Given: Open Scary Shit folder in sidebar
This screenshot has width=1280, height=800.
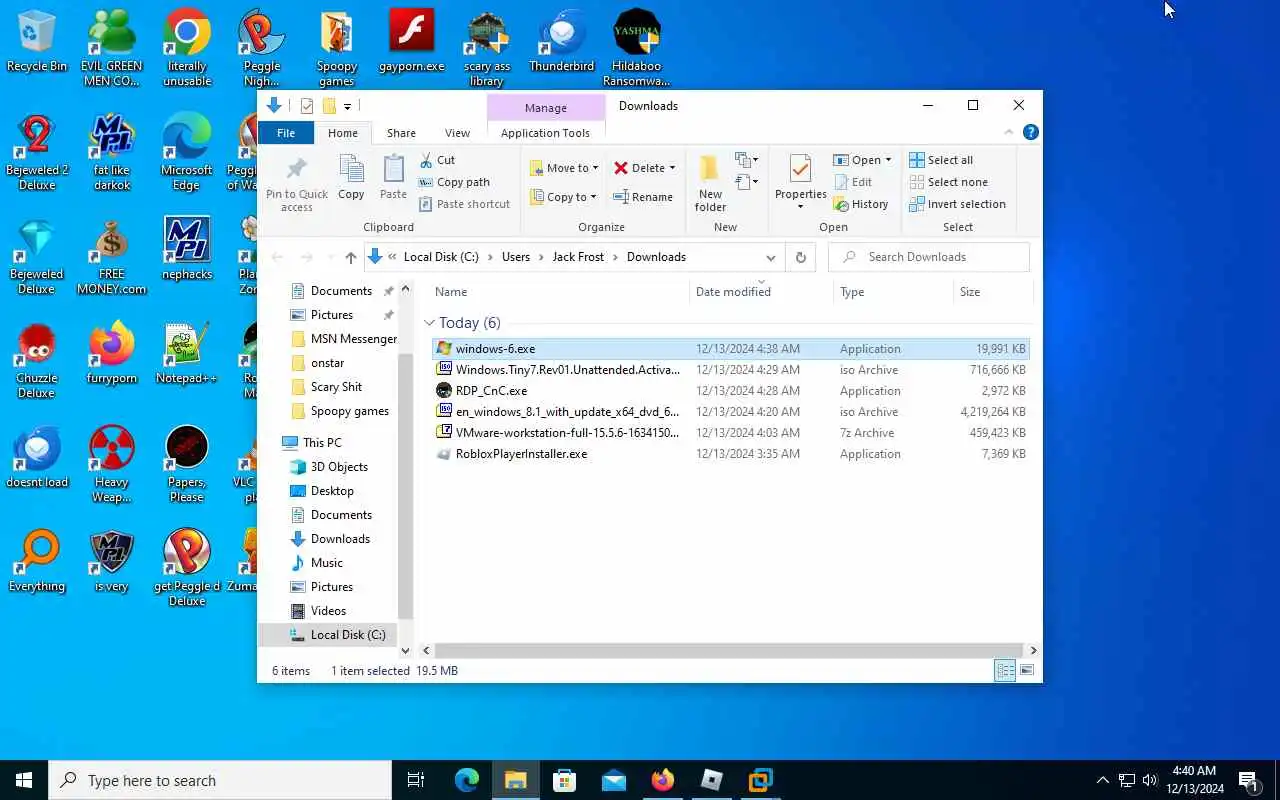Looking at the screenshot, I should pos(326,387).
